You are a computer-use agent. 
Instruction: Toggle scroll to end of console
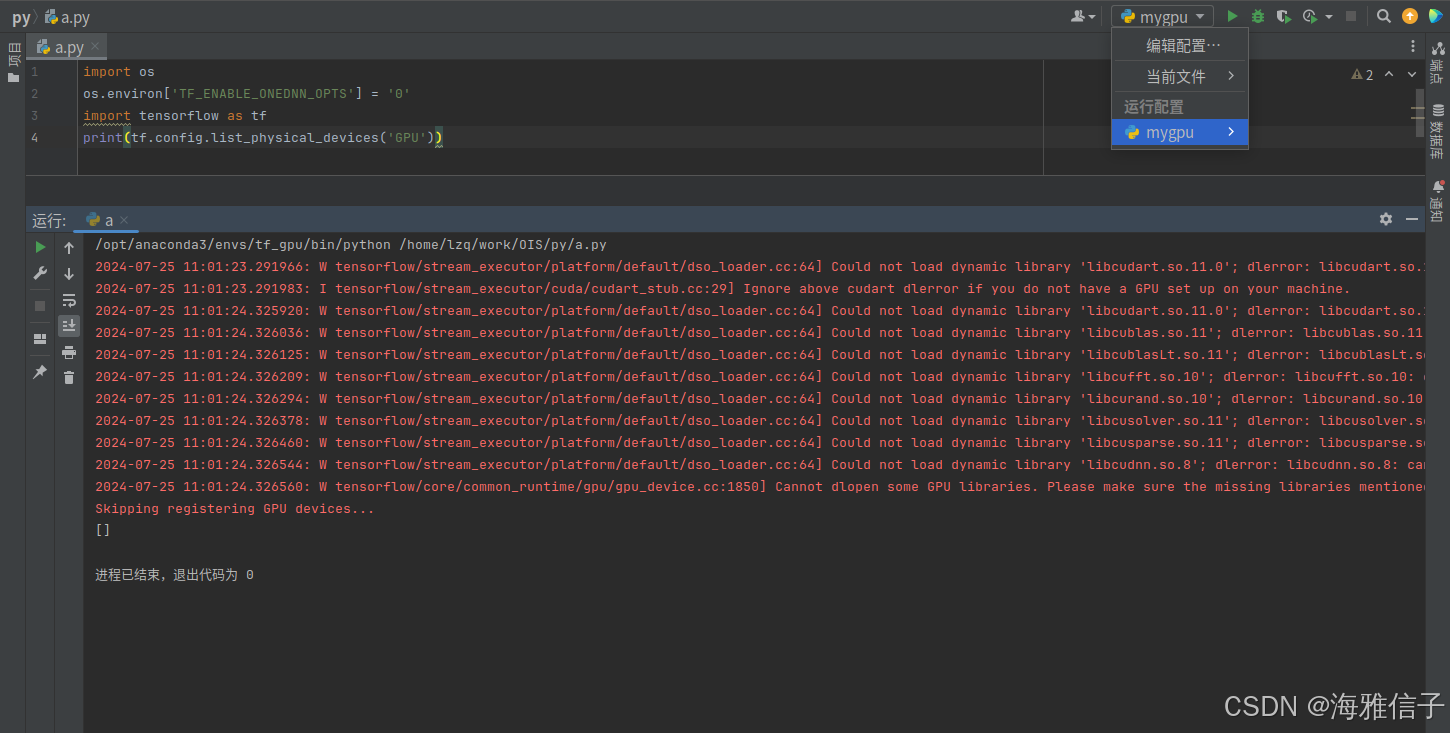[69, 326]
